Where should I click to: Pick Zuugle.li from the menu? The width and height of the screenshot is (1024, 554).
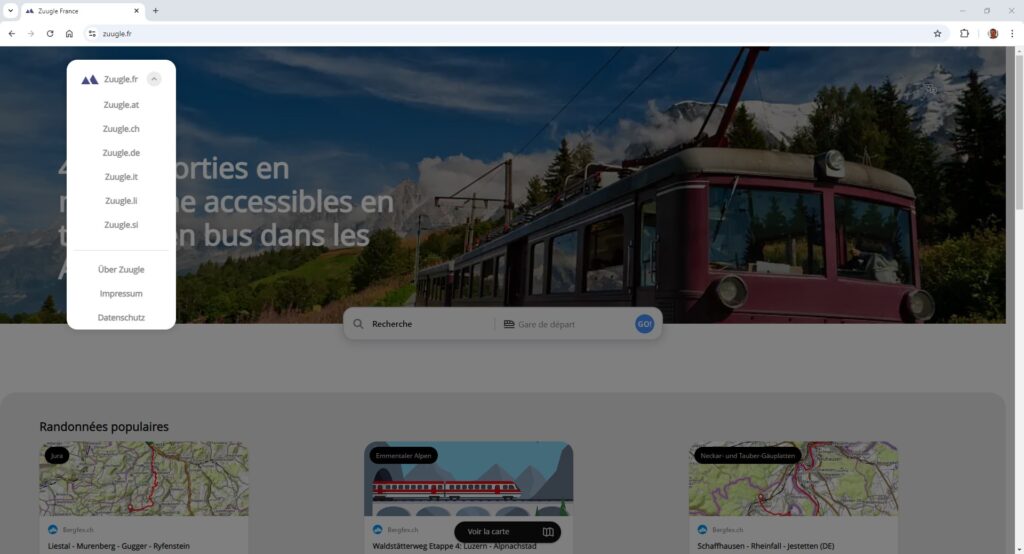click(121, 201)
